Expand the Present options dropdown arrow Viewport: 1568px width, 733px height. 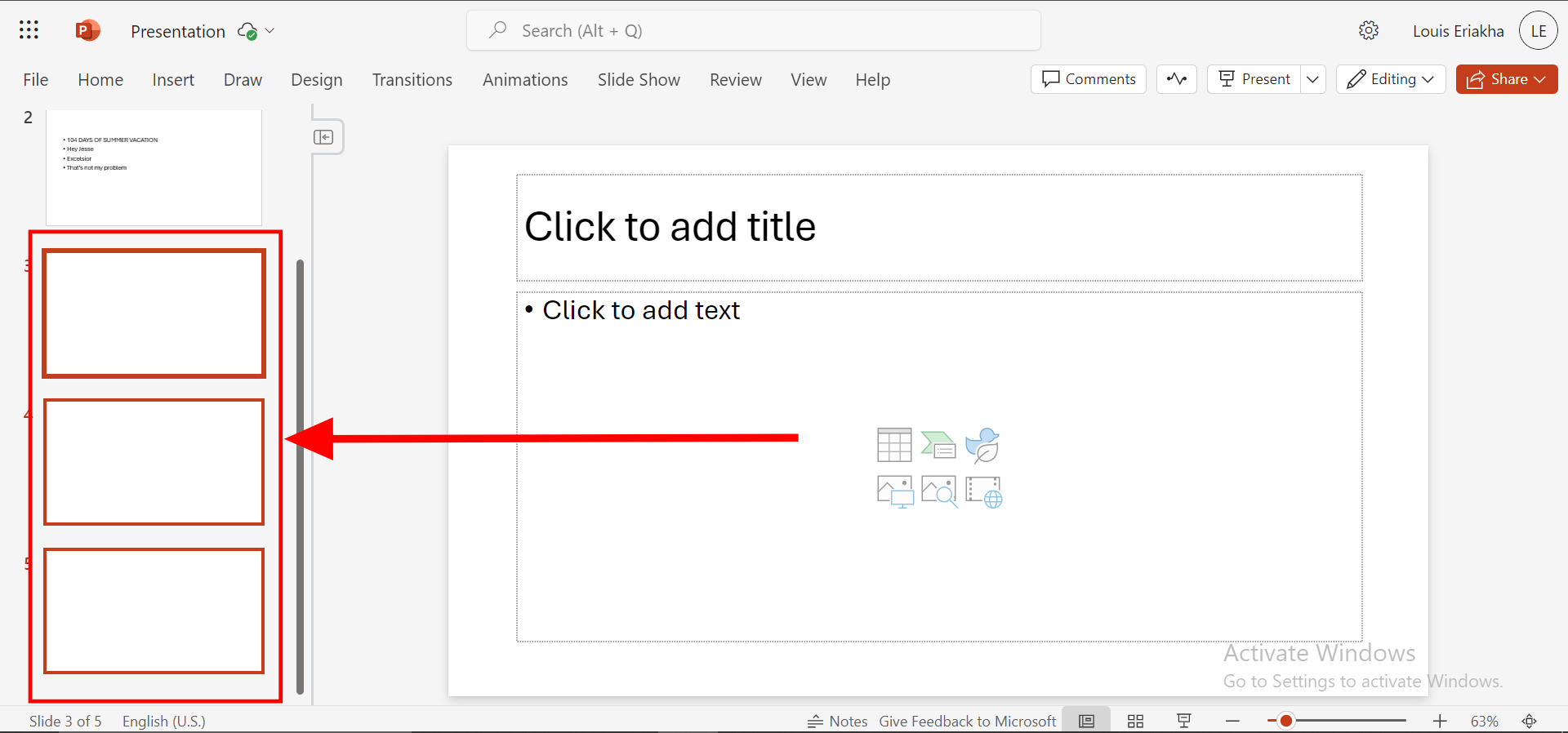coord(1312,79)
